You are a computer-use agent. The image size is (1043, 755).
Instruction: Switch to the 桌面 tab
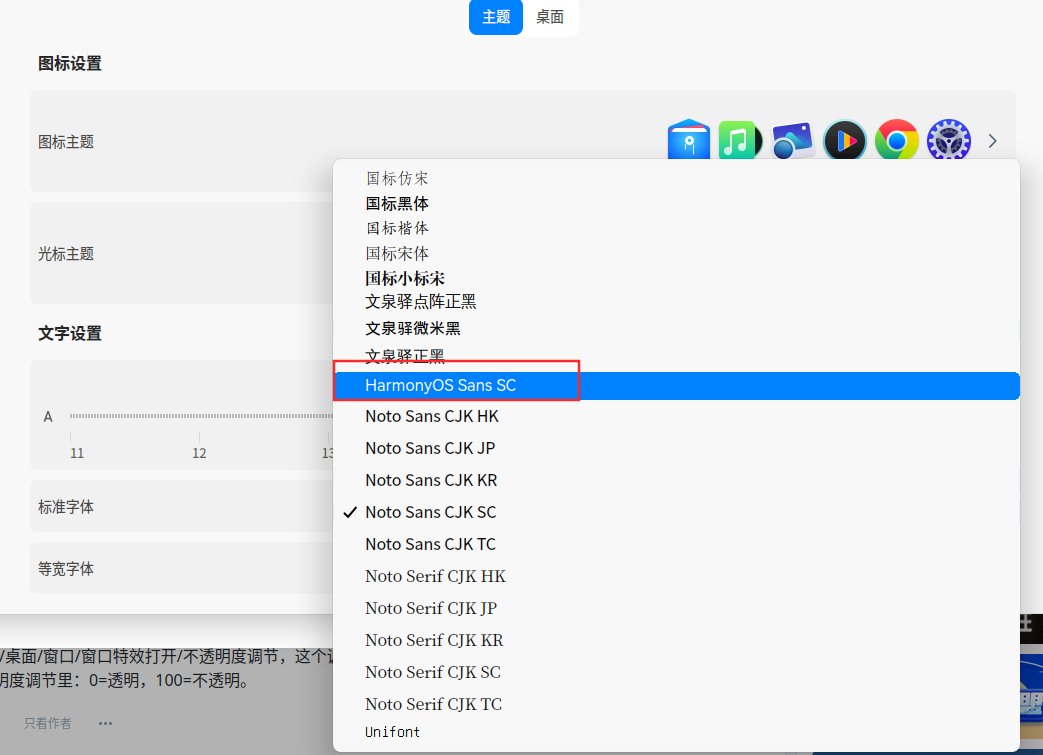(x=550, y=17)
